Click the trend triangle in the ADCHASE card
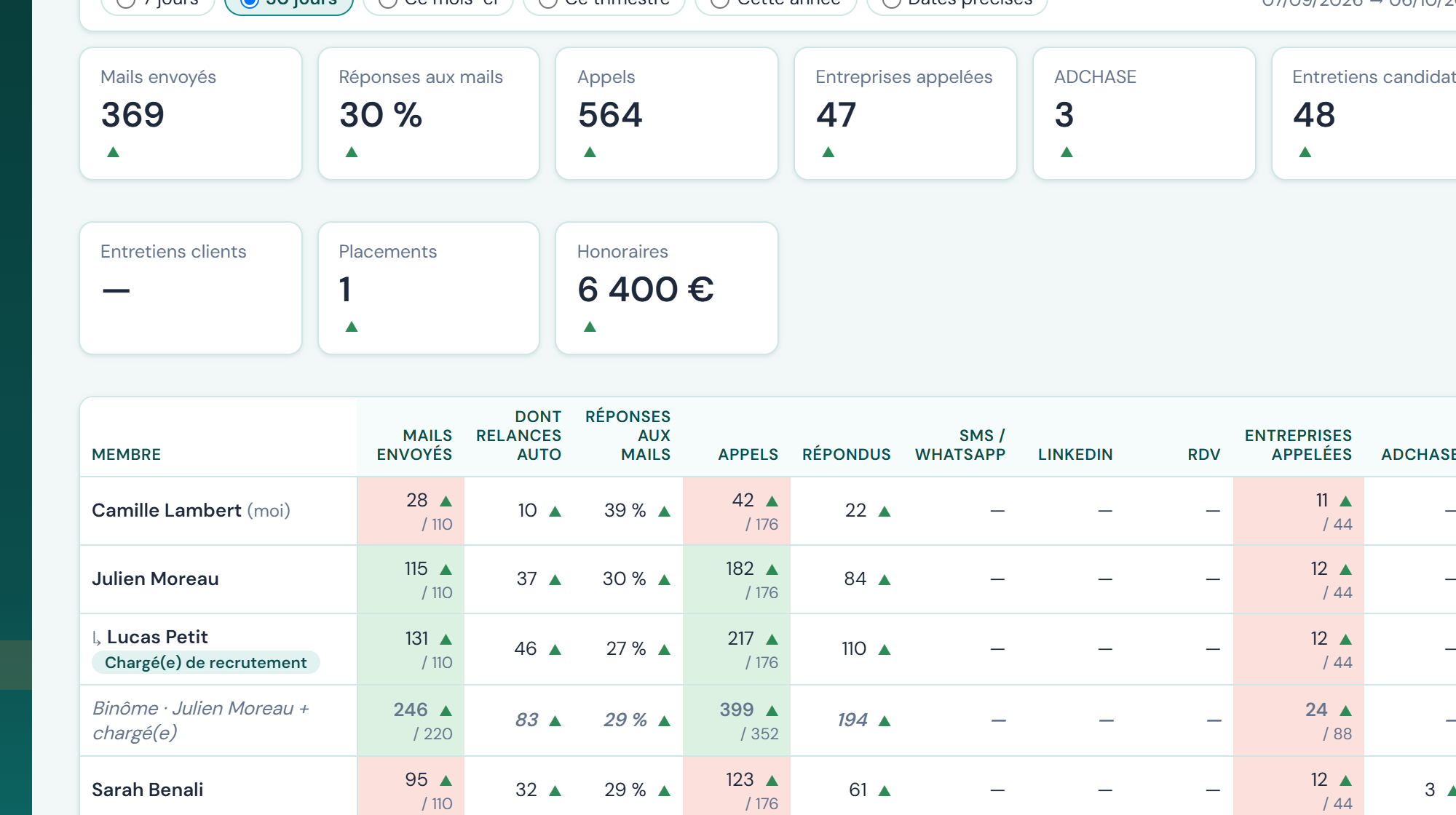1456x815 pixels. [x=1067, y=152]
